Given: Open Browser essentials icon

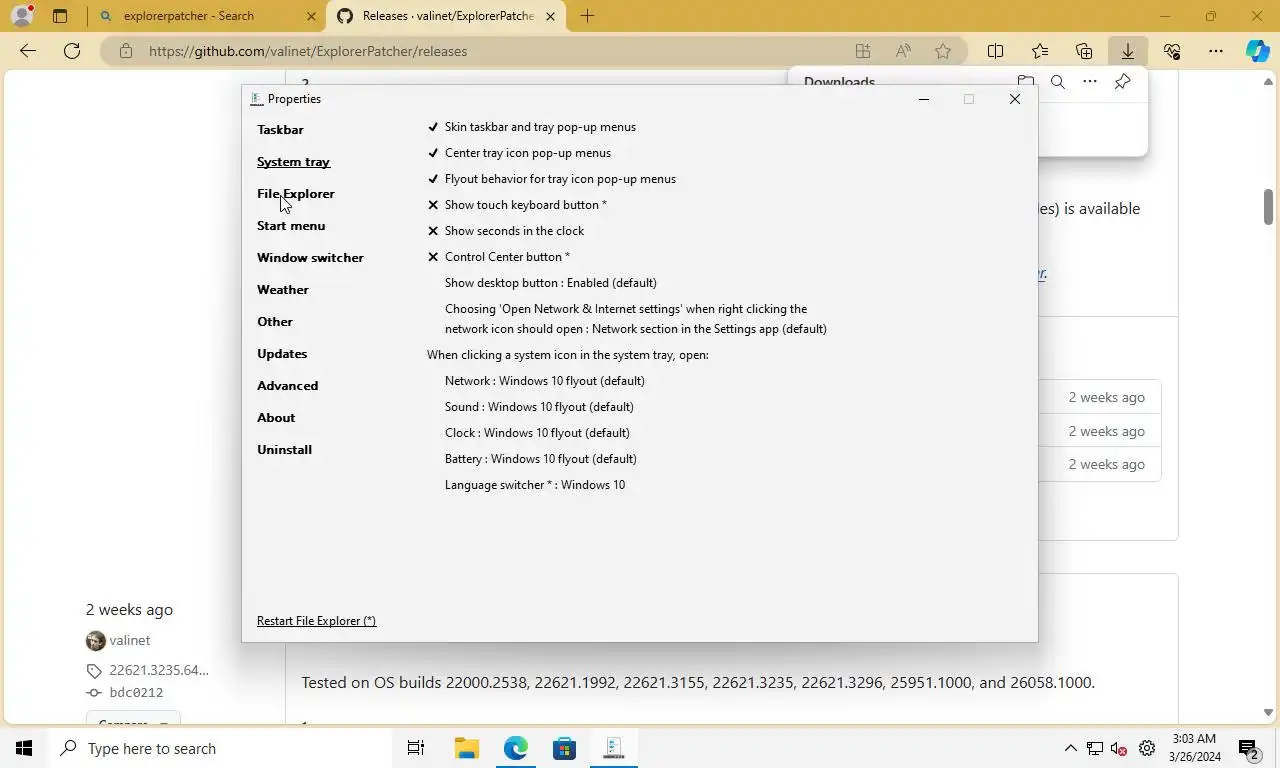Looking at the screenshot, I should (x=1172, y=51).
